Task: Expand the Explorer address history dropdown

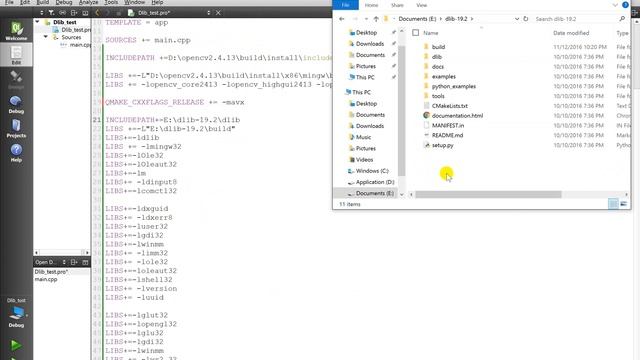Action: 517,19
